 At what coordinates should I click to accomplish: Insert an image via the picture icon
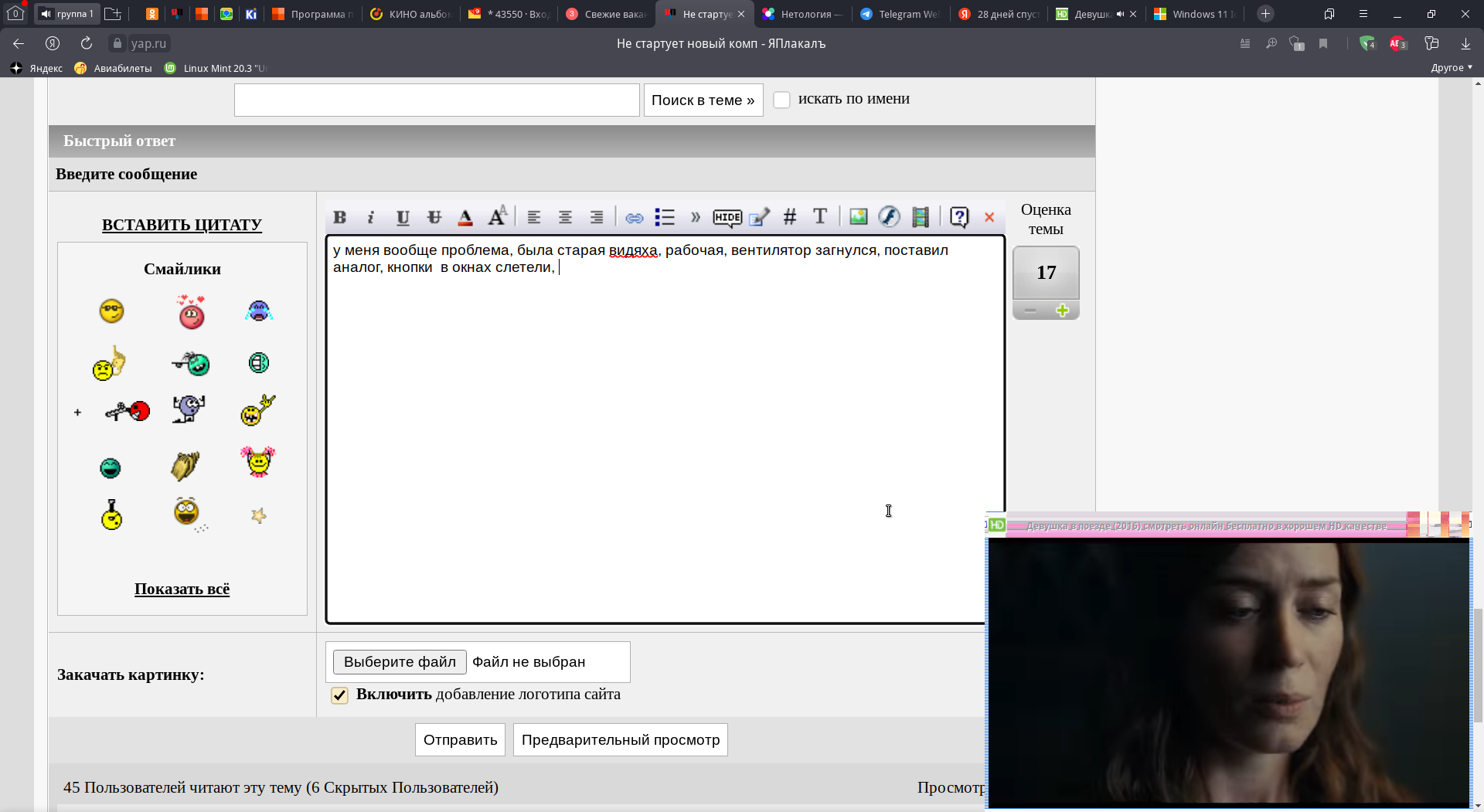click(859, 216)
